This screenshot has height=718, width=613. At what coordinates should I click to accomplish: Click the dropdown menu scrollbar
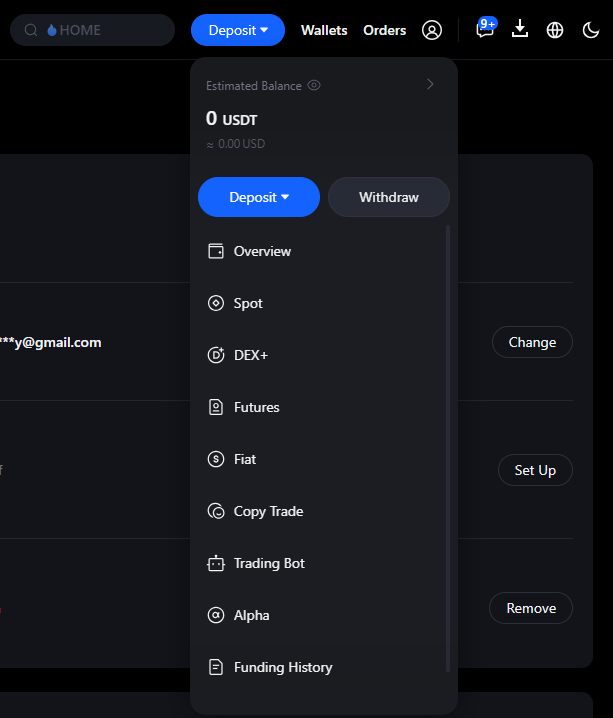click(x=448, y=449)
